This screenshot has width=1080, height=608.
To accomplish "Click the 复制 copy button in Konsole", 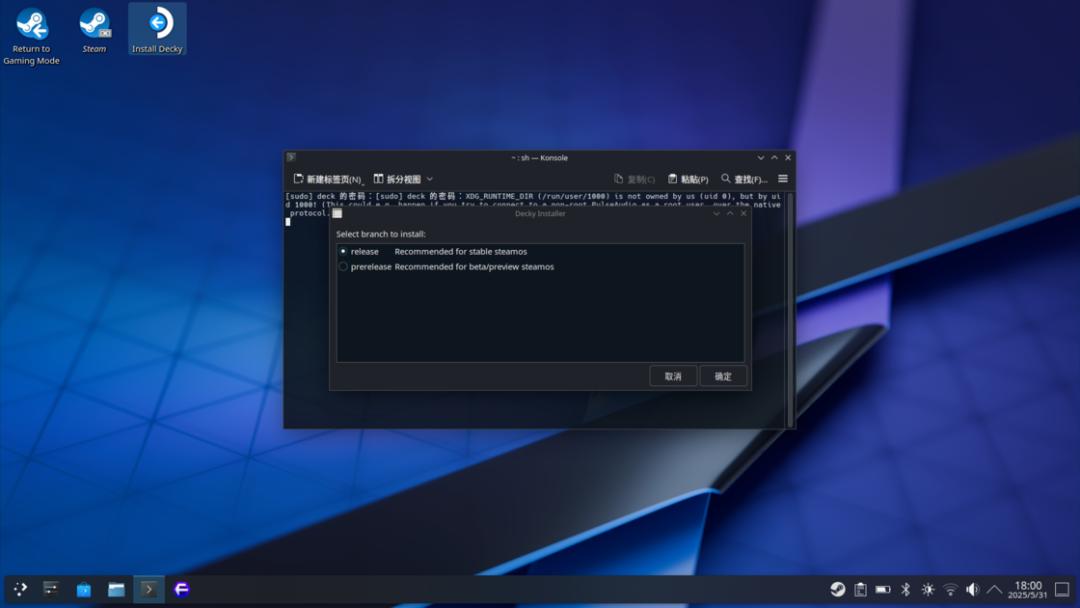I will tap(634, 179).
